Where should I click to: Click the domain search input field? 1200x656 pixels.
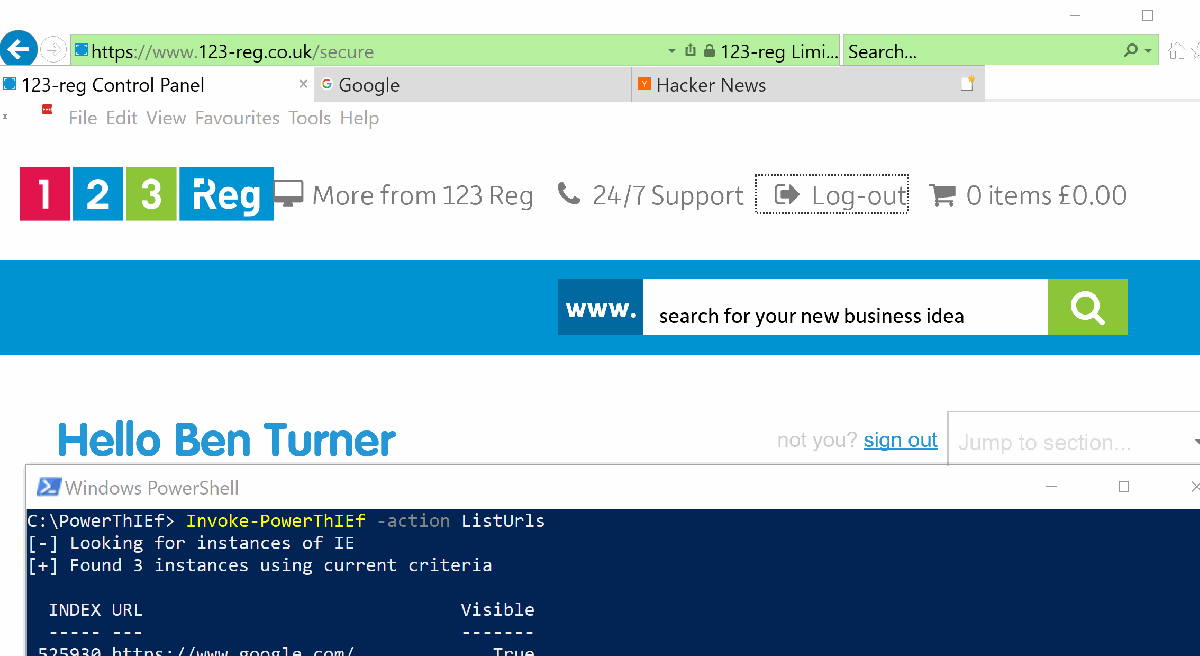pyautogui.click(x=844, y=316)
